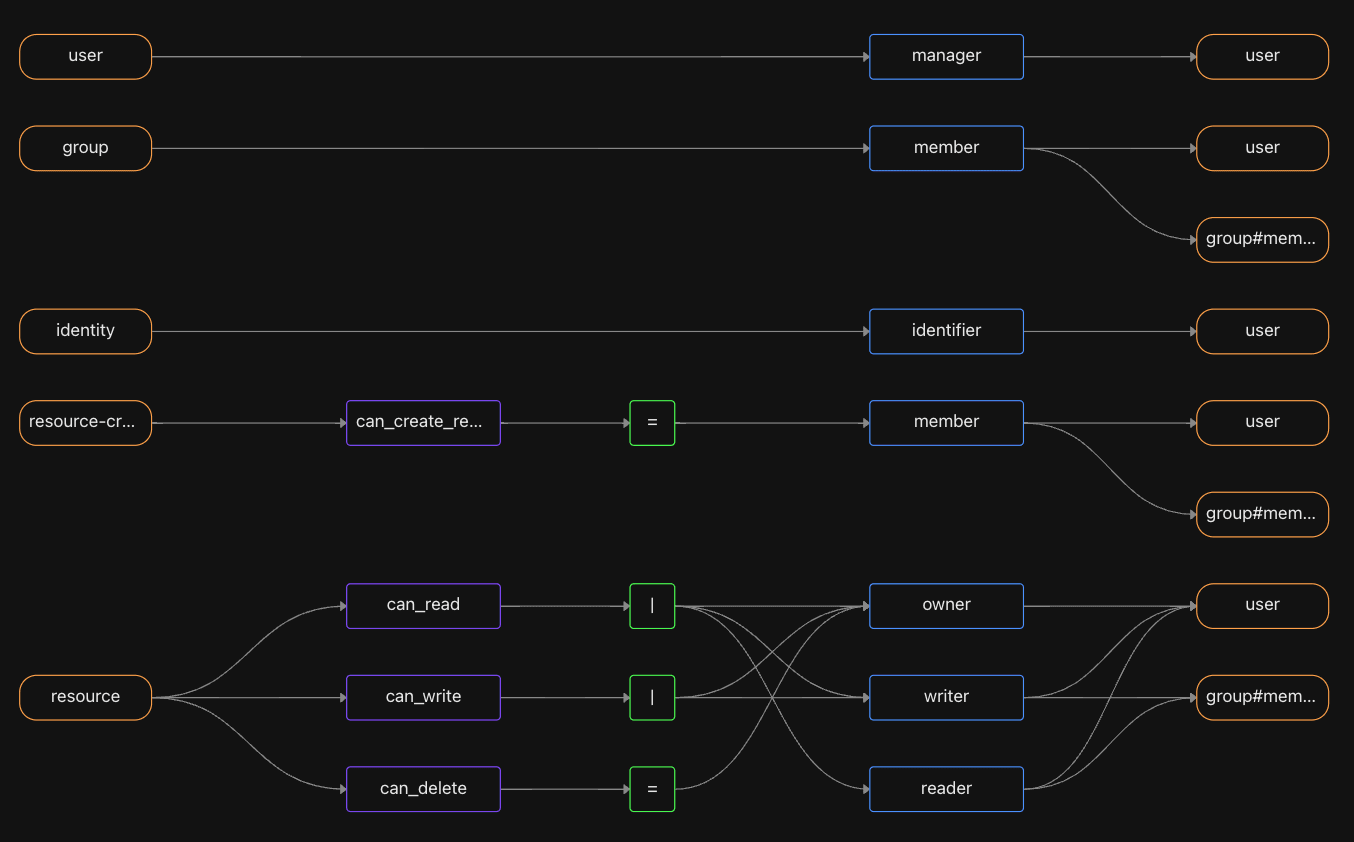The width and height of the screenshot is (1354, 842).
Task: Click the can_create_re... permission node
Action: click(x=423, y=422)
